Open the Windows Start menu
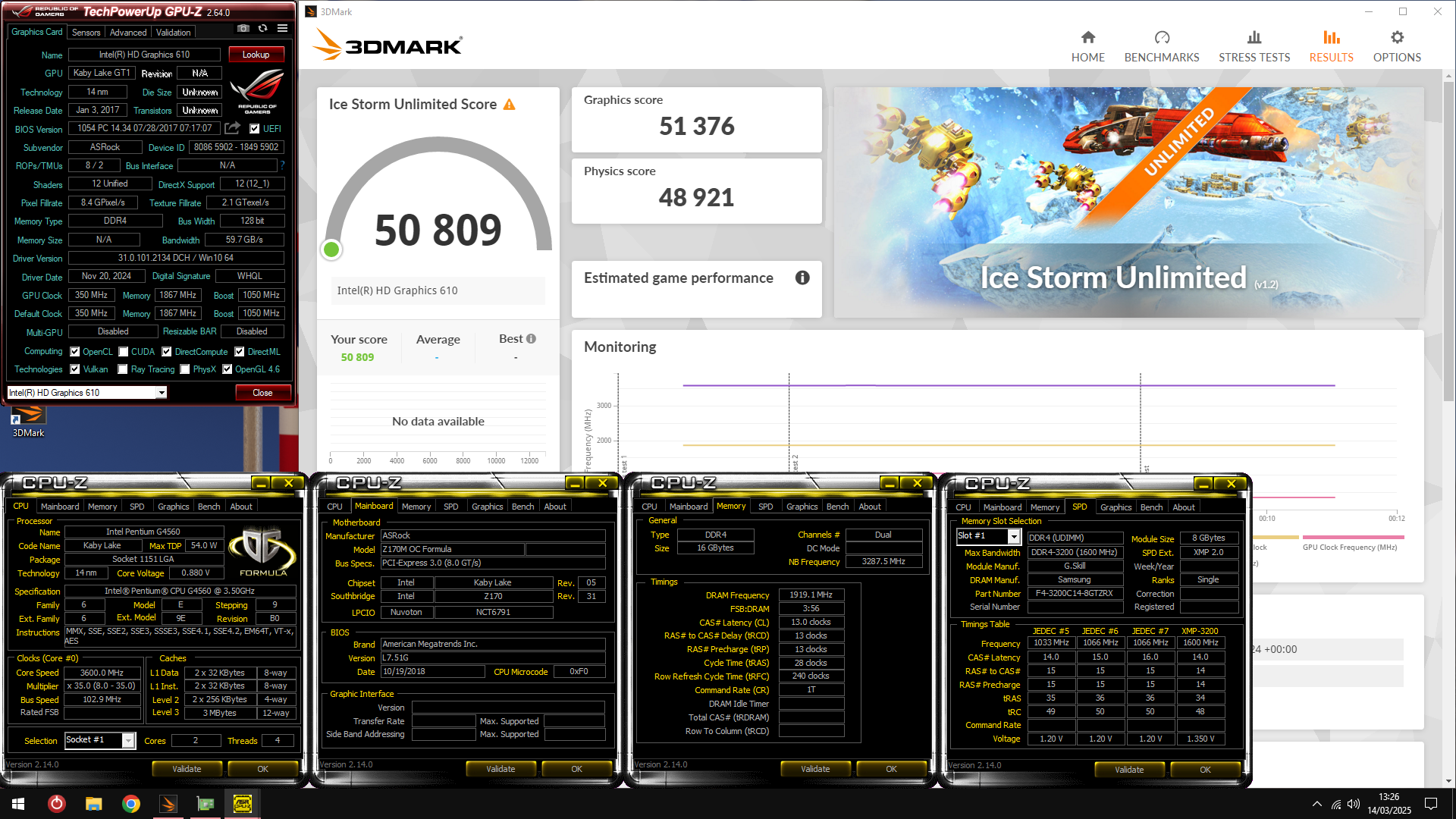 coord(18,804)
